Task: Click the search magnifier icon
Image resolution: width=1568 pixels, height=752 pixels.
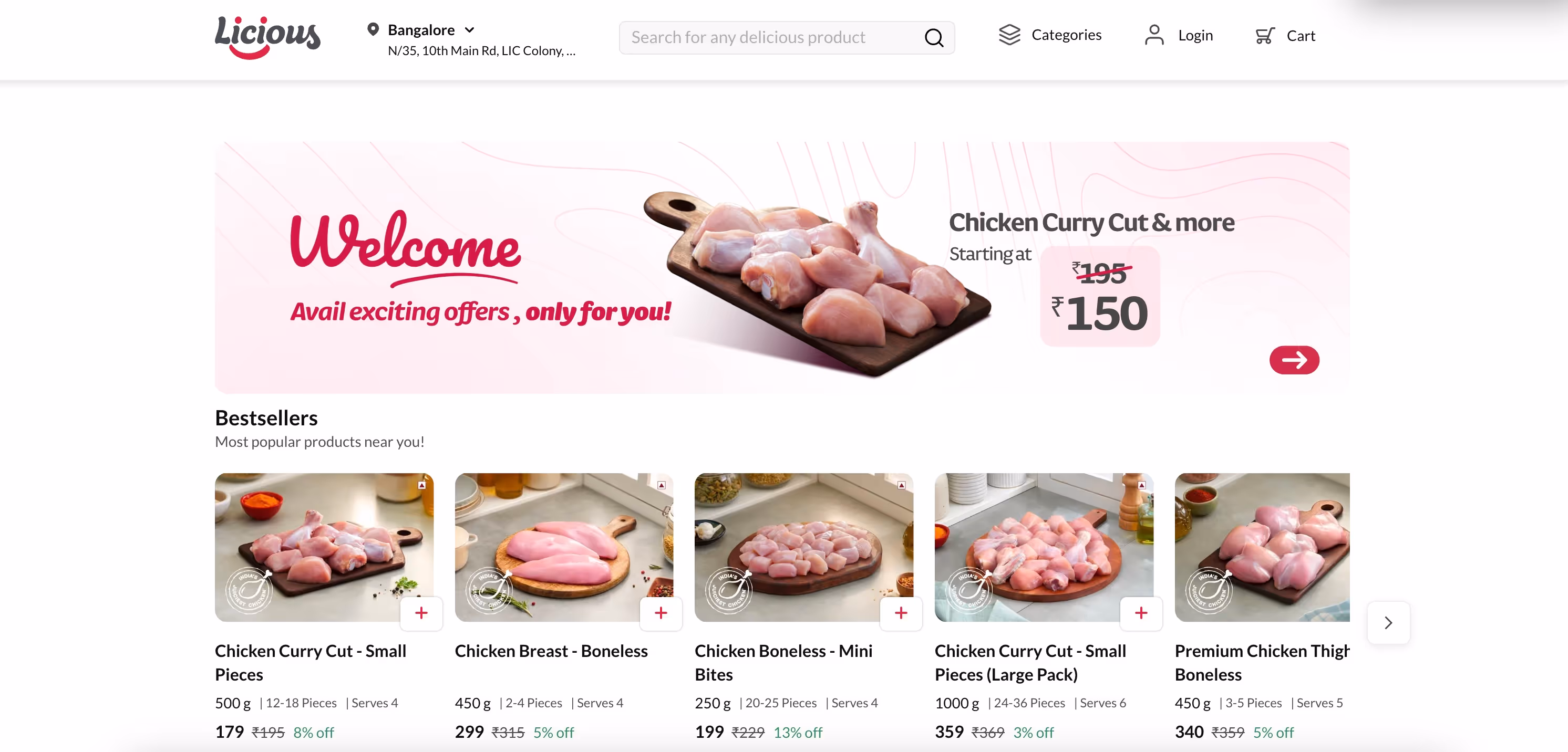Action: point(933,38)
